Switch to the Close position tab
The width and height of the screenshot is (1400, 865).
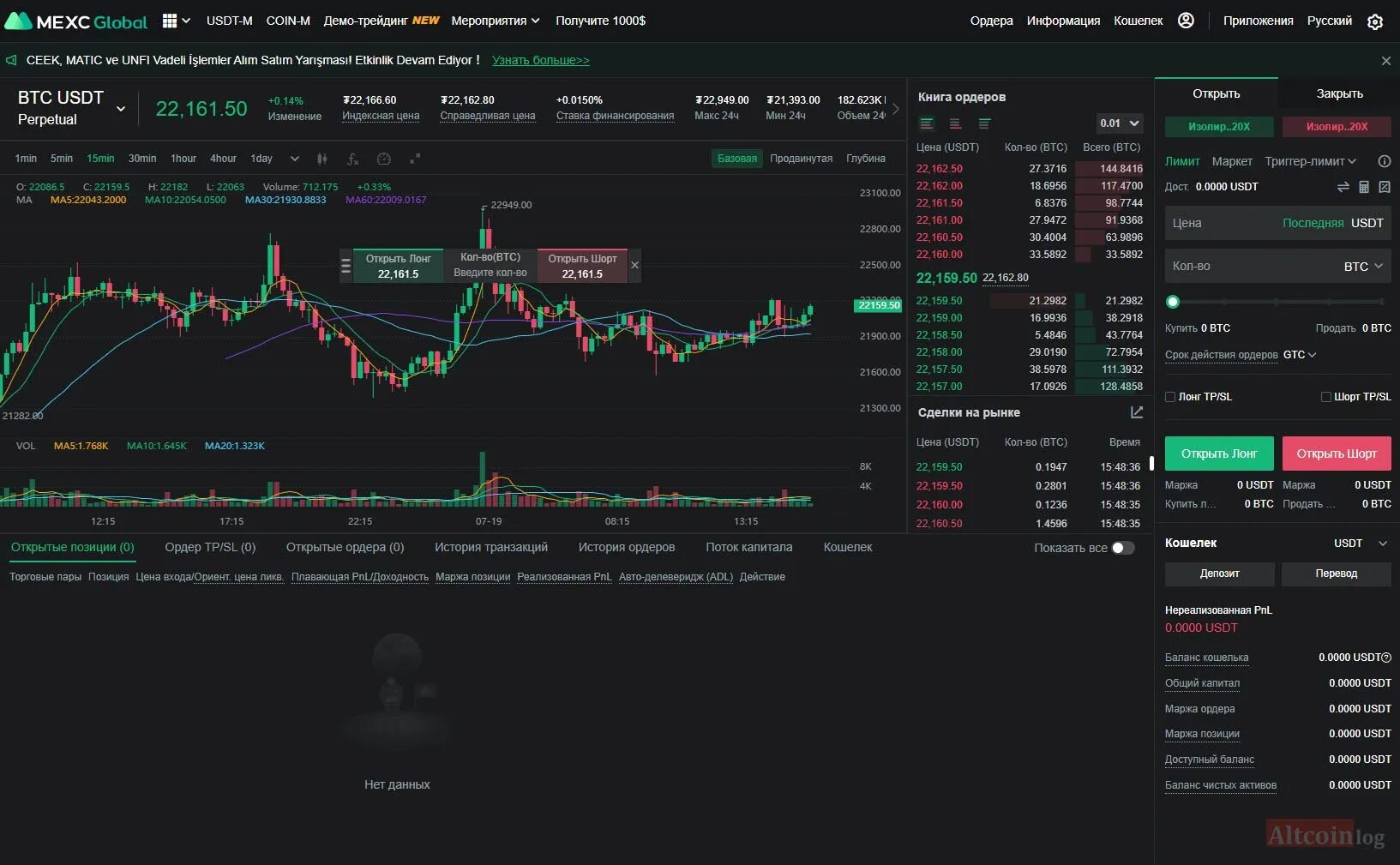pyautogui.click(x=1339, y=93)
